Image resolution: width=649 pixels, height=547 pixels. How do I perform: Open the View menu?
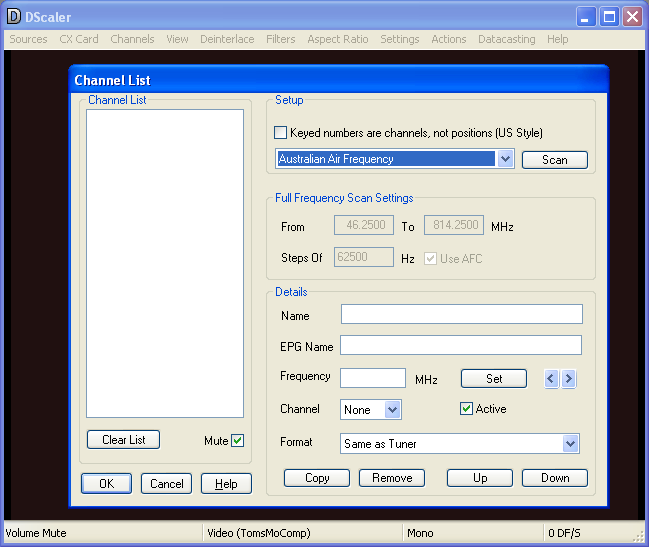point(177,39)
